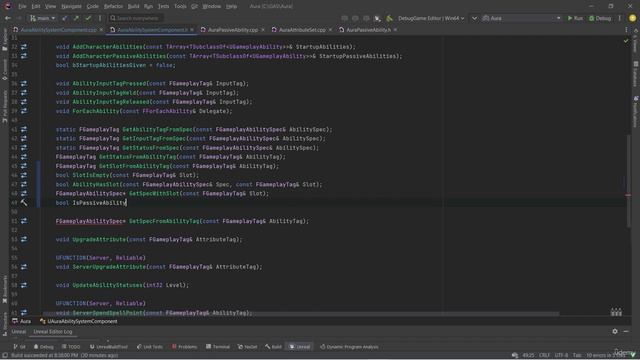Close the AuraPassiveAbility.cpp tab
This screenshot has width=640, height=360.
262,30
